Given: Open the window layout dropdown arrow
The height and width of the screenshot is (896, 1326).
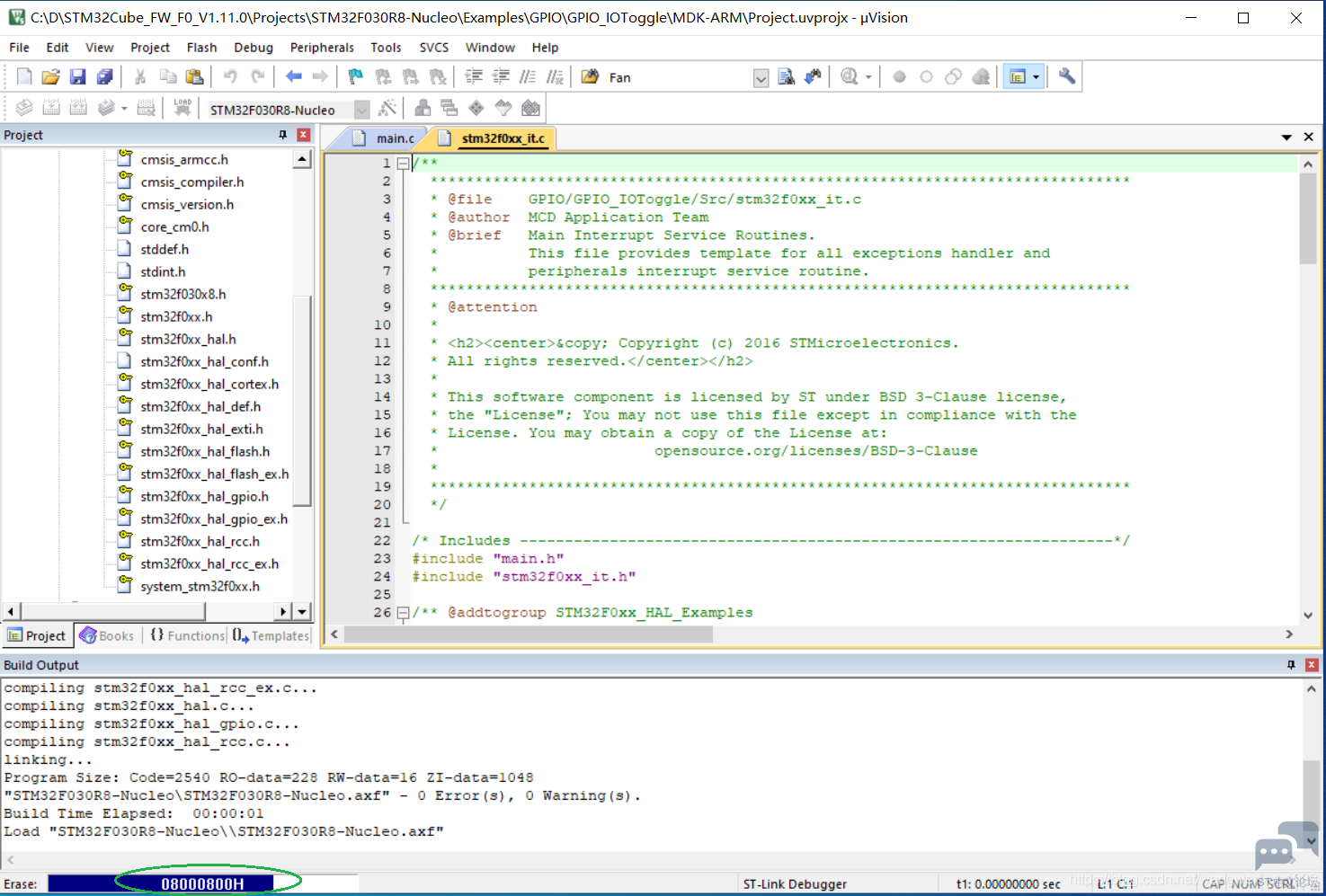Looking at the screenshot, I should point(1036,77).
